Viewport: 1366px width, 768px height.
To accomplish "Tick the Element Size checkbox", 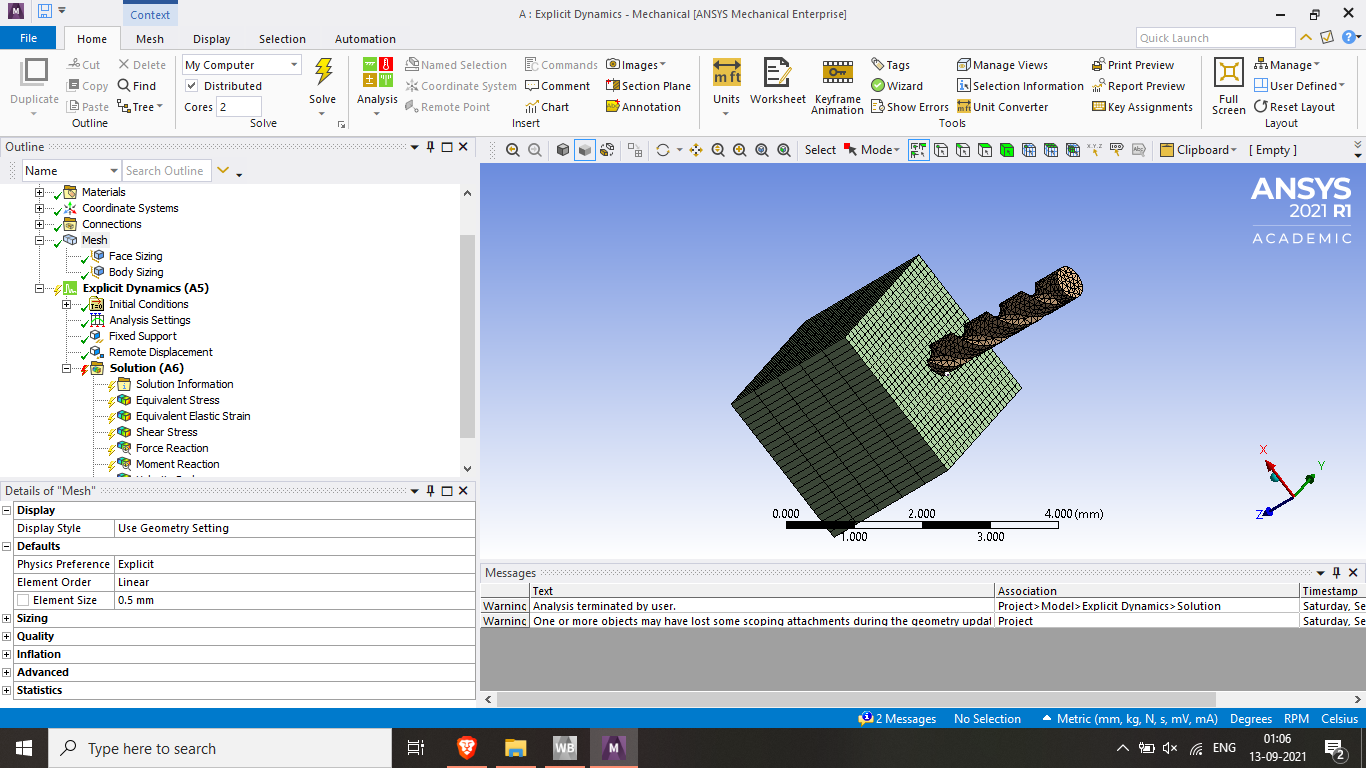I will click(x=23, y=600).
